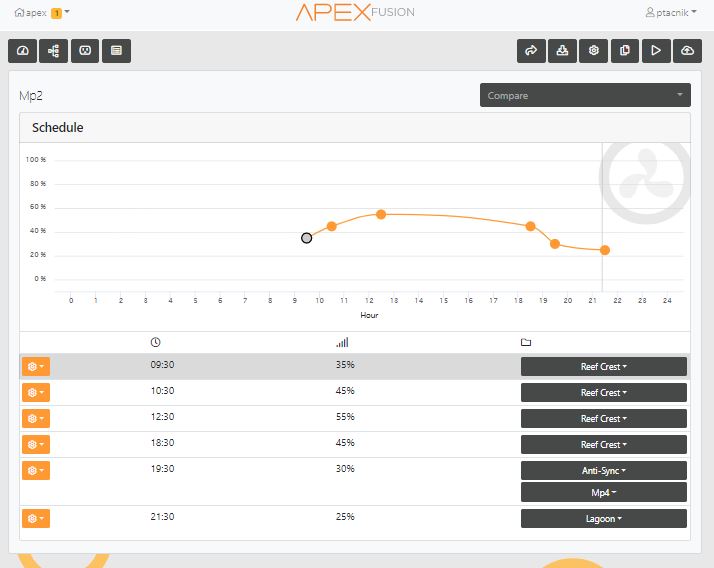Click the upload to cloud icon

click(687, 51)
